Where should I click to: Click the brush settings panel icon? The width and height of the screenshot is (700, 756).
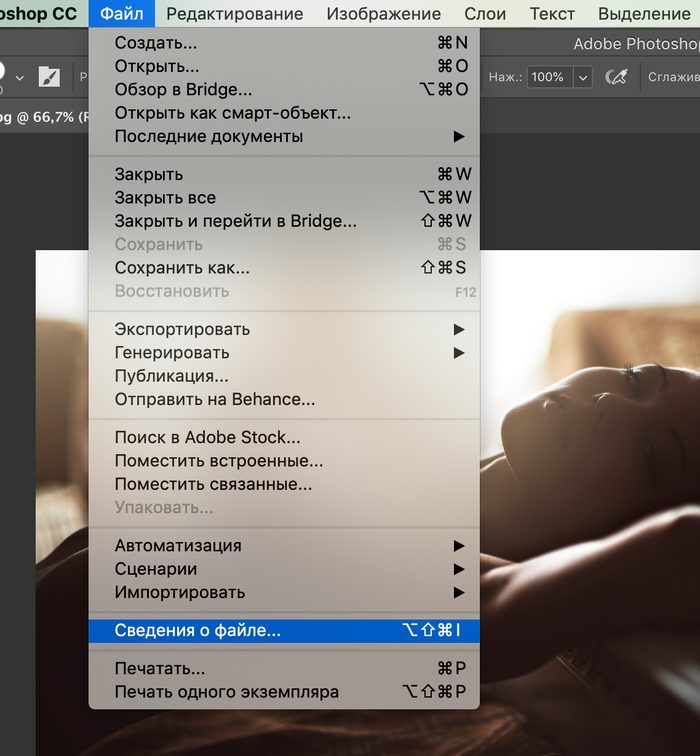point(49,77)
